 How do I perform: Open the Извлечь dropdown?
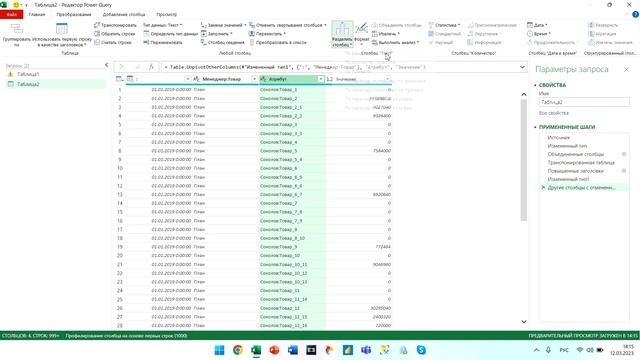386,34
